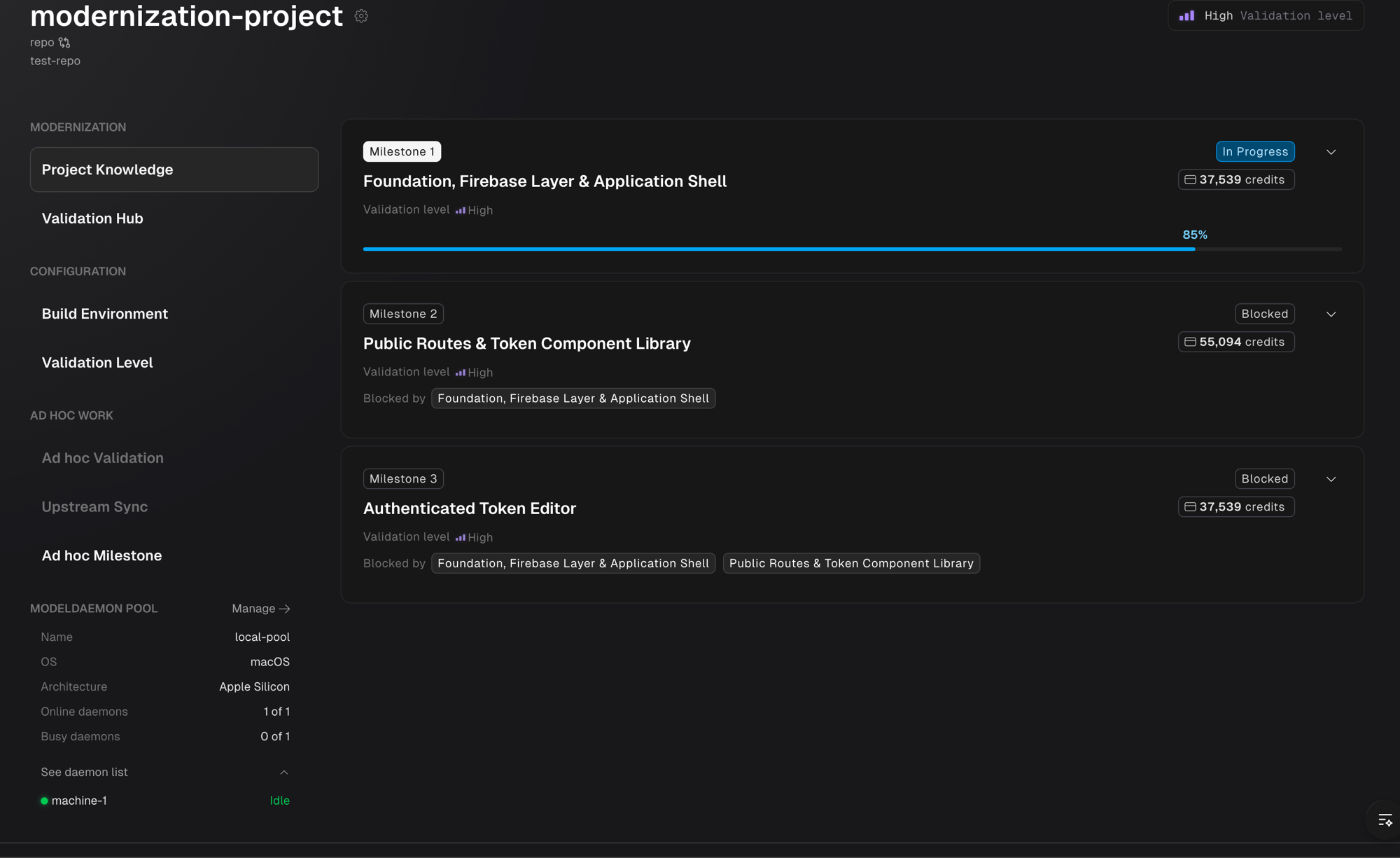Click green status dot beside machine-1
The height and width of the screenshot is (858, 1400).
[x=44, y=801]
